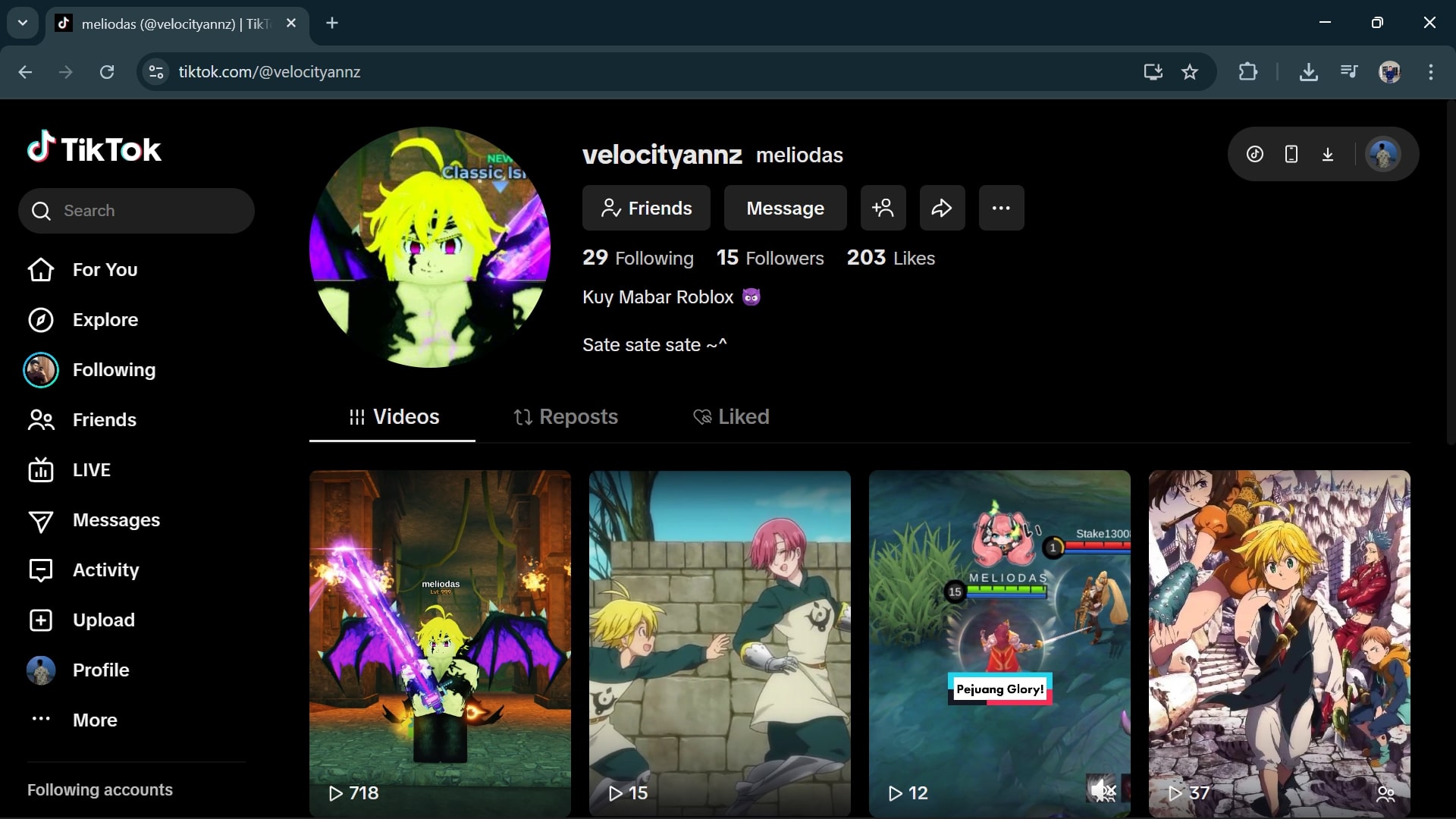The width and height of the screenshot is (1456, 819).
Task: Click the download app arrow icon
Action: [x=1328, y=155]
